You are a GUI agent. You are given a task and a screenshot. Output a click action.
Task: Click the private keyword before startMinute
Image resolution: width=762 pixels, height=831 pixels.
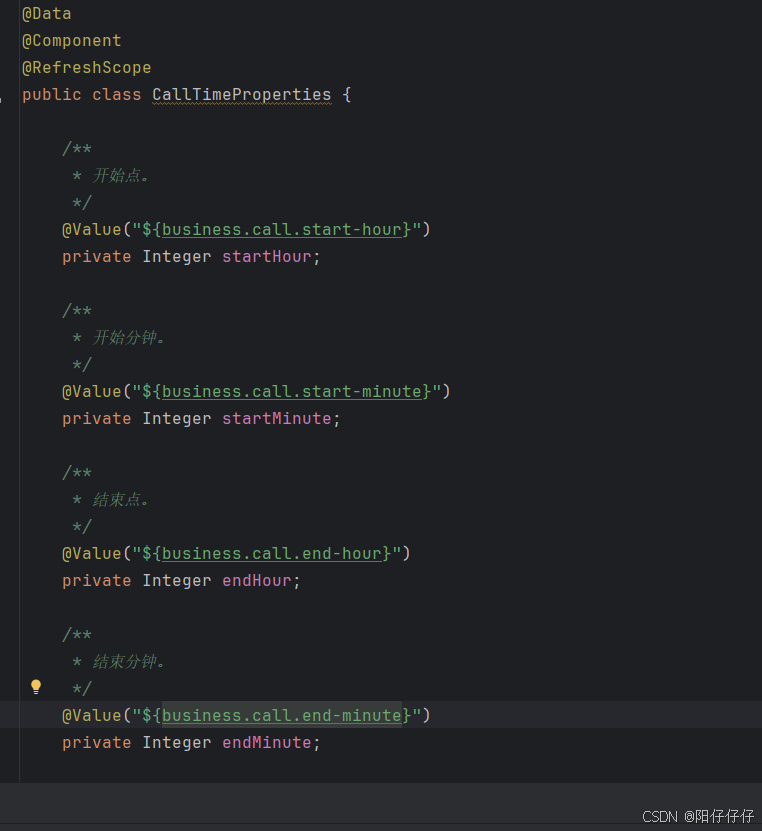point(96,419)
